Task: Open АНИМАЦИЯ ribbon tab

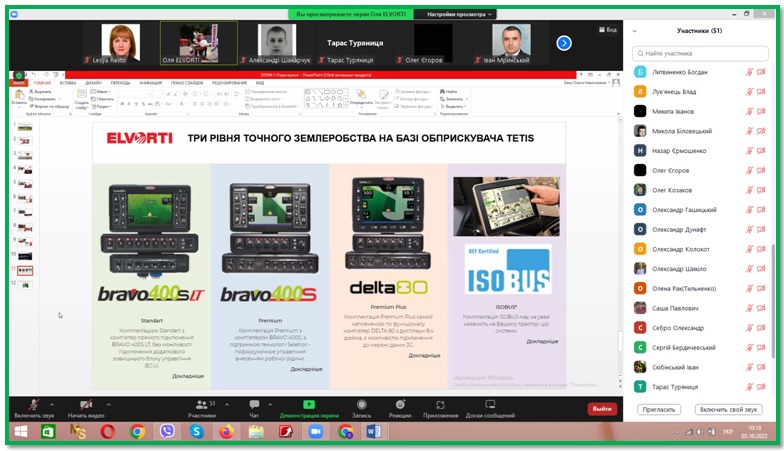Action: (x=150, y=83)
